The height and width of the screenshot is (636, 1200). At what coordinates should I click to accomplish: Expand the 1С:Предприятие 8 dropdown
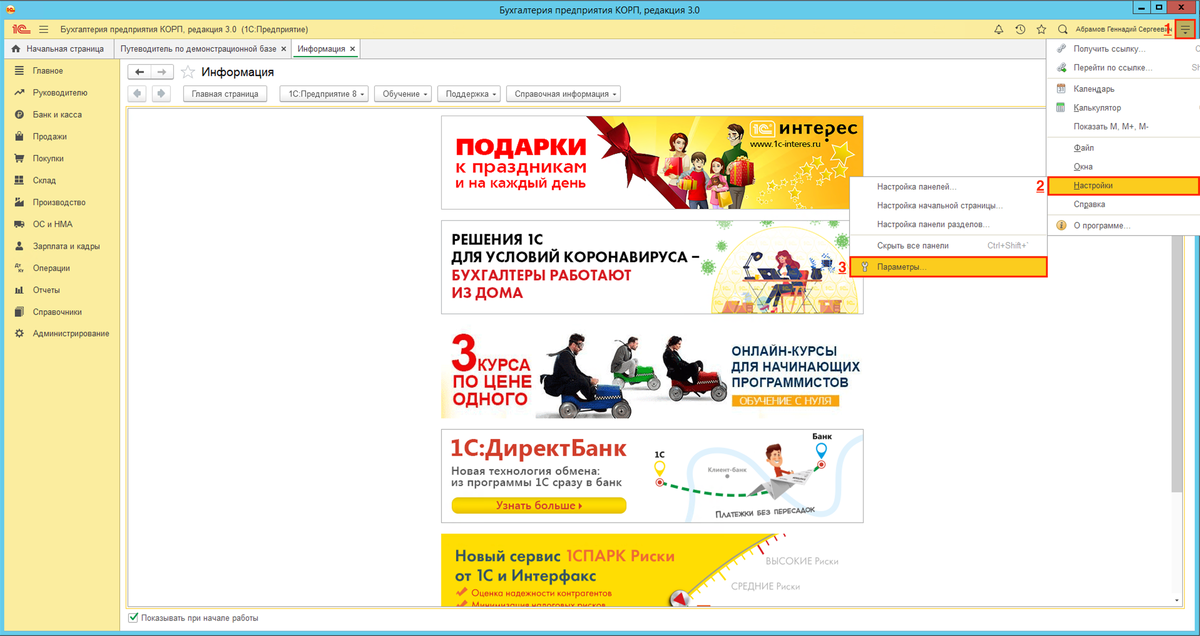(x=324, y=94)
